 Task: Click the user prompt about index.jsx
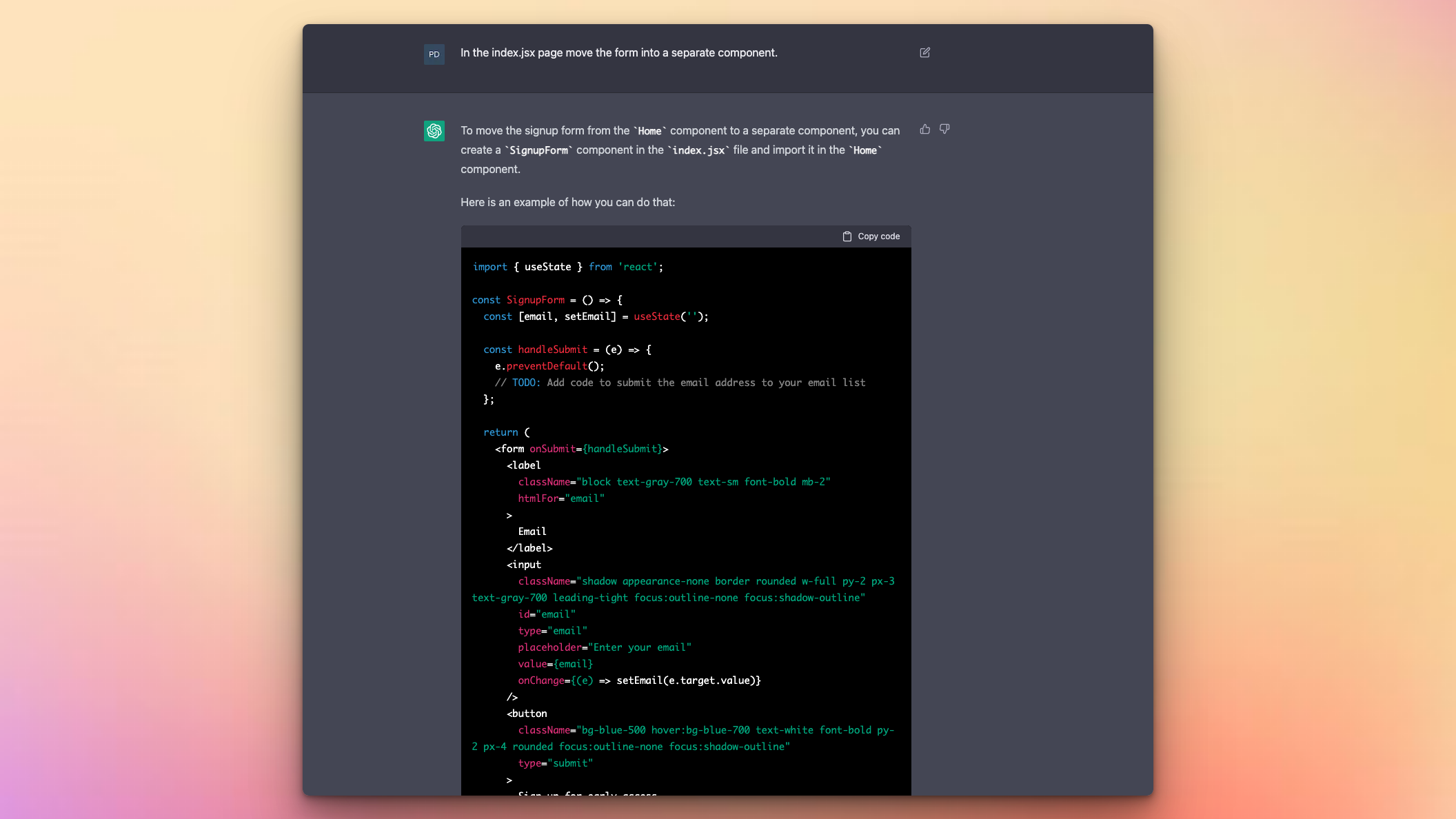click(618, 53)
